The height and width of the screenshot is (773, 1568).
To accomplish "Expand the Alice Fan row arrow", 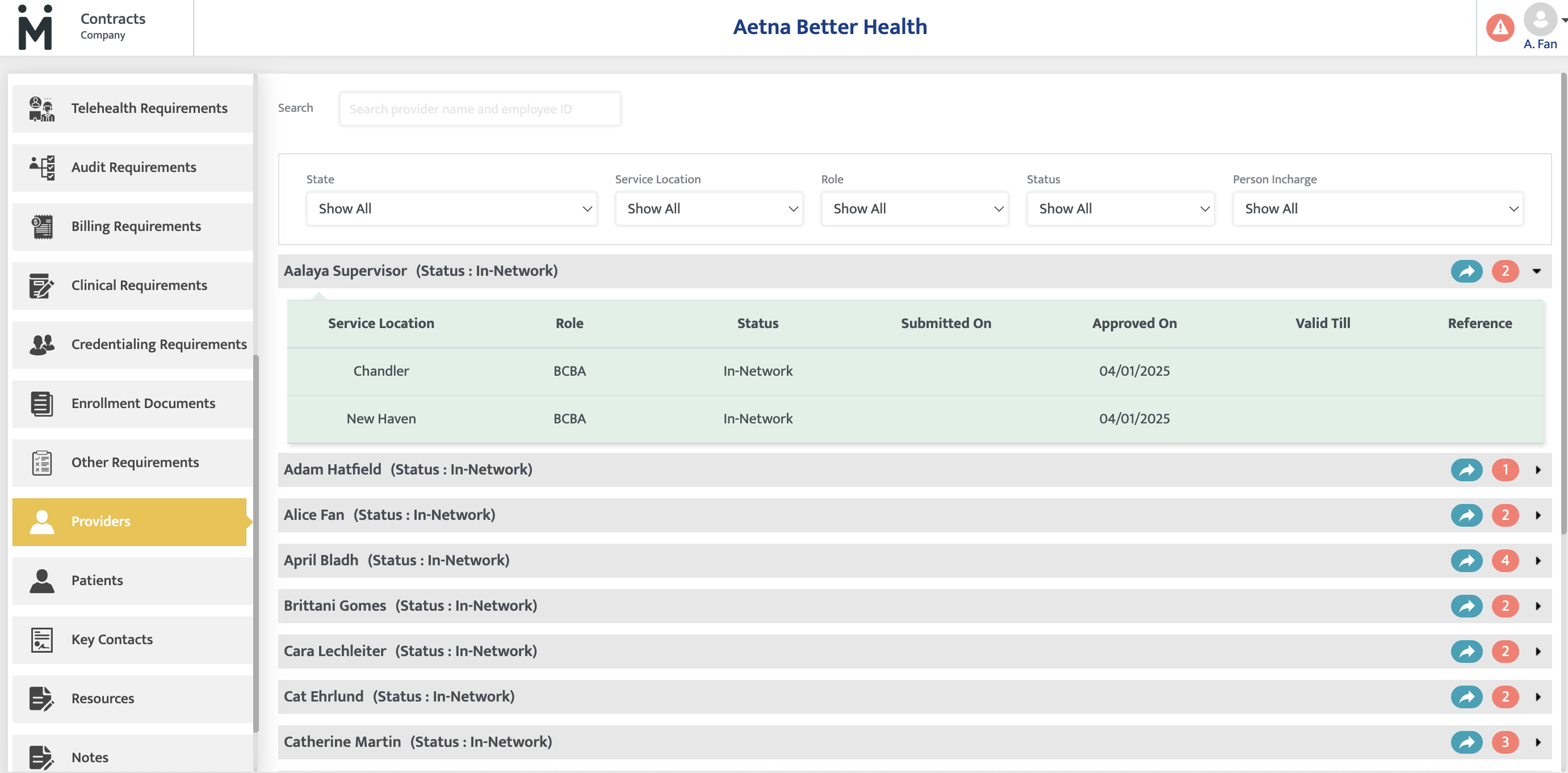I will click(x=1537, y=515).
